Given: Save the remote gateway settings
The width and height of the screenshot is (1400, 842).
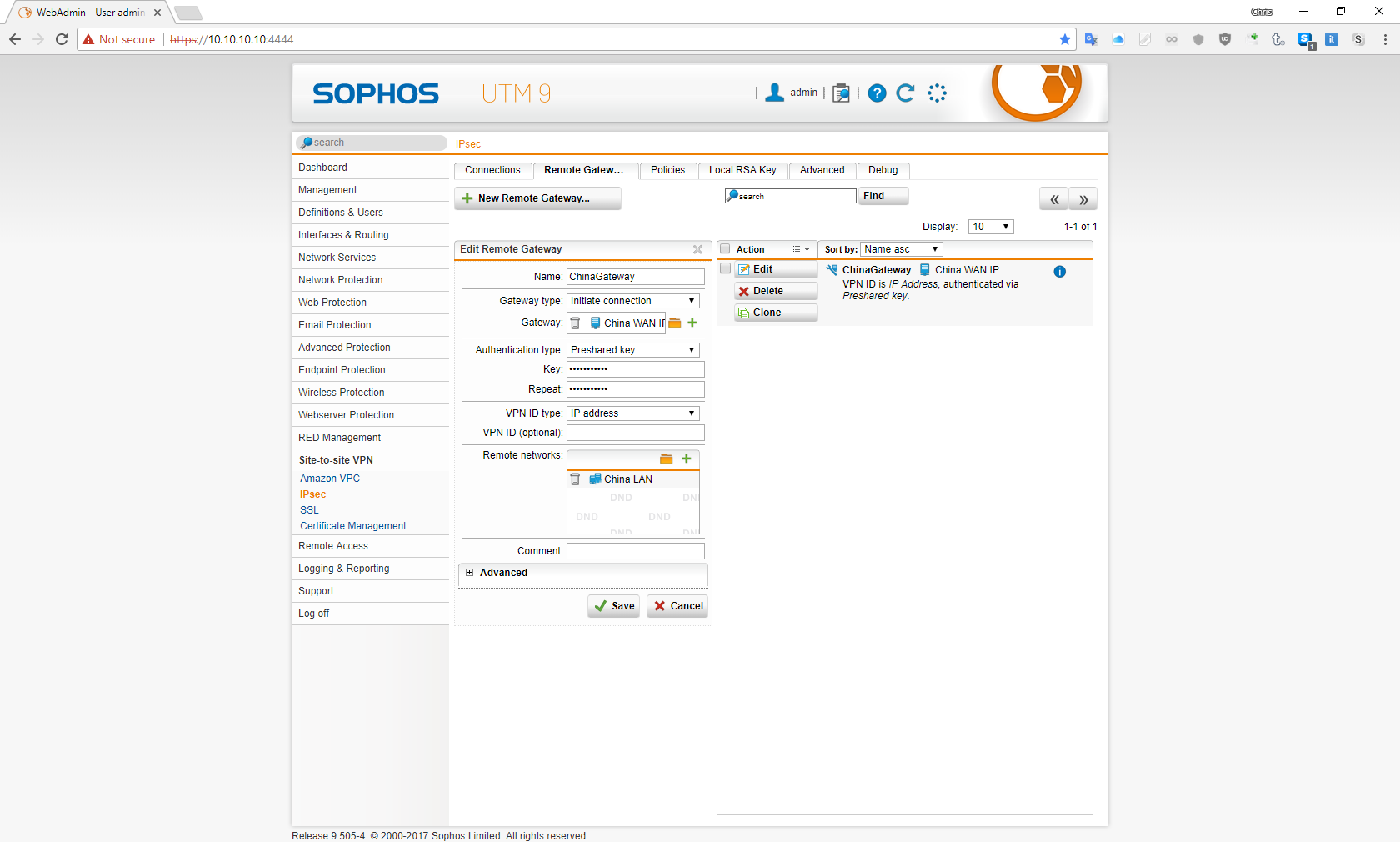Looking at the screenshot, I should click(x=614, y=606).
